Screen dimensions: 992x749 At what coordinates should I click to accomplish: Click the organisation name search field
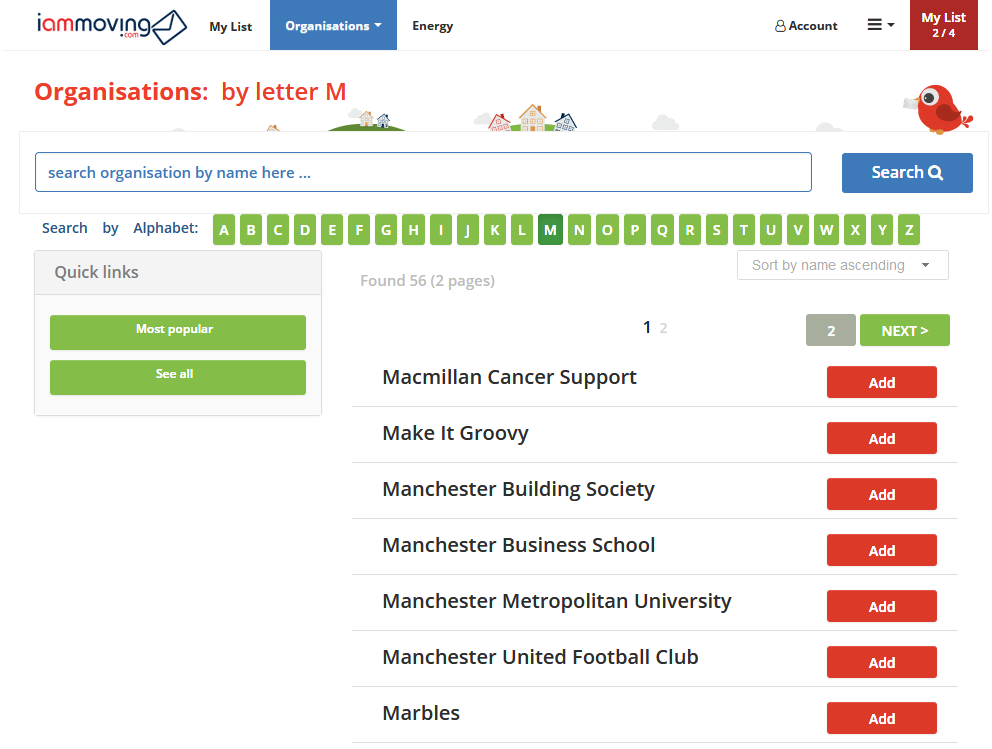pyautogui.click(x=423, y=172)
